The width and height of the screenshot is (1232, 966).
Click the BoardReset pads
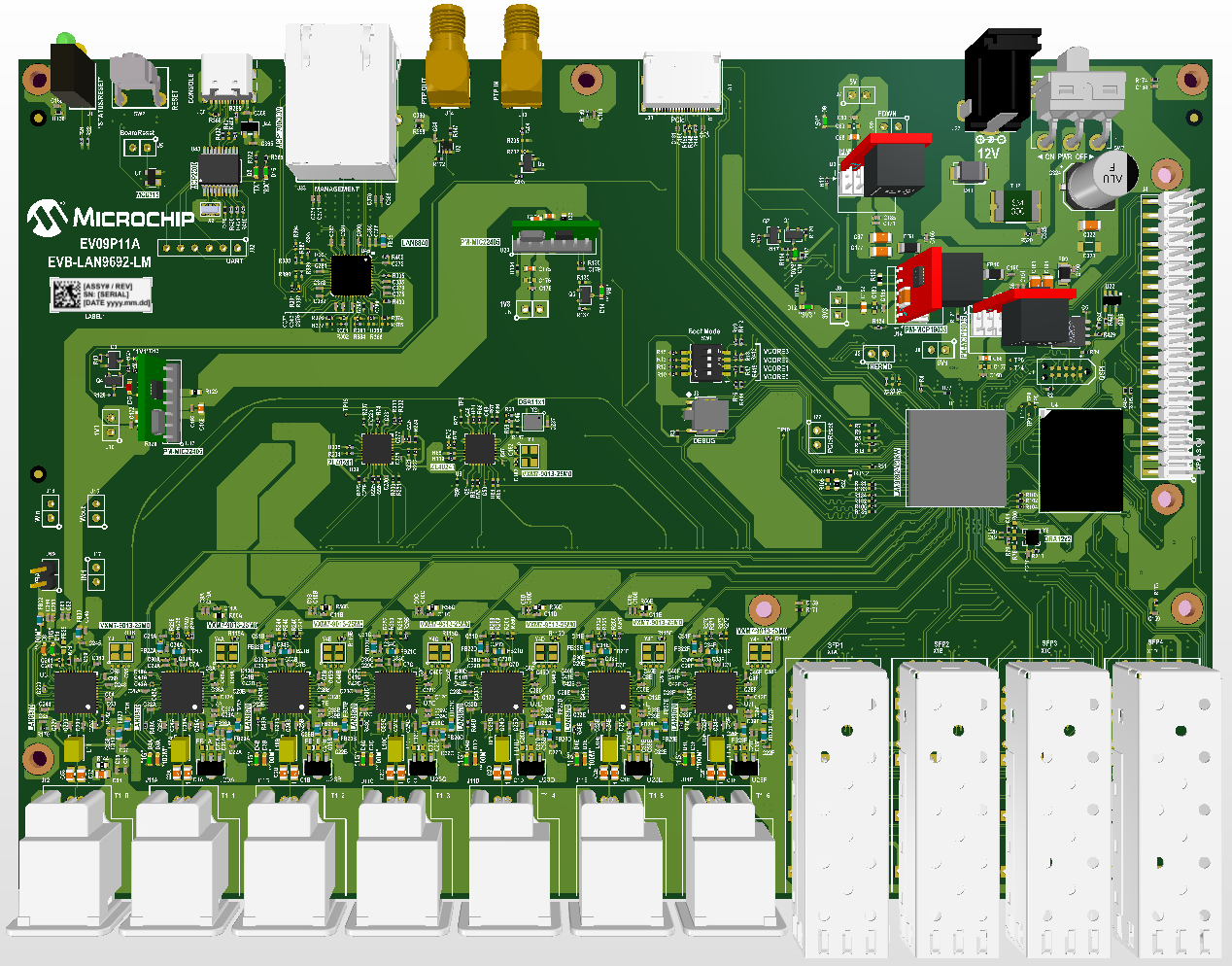coord(141,146)
